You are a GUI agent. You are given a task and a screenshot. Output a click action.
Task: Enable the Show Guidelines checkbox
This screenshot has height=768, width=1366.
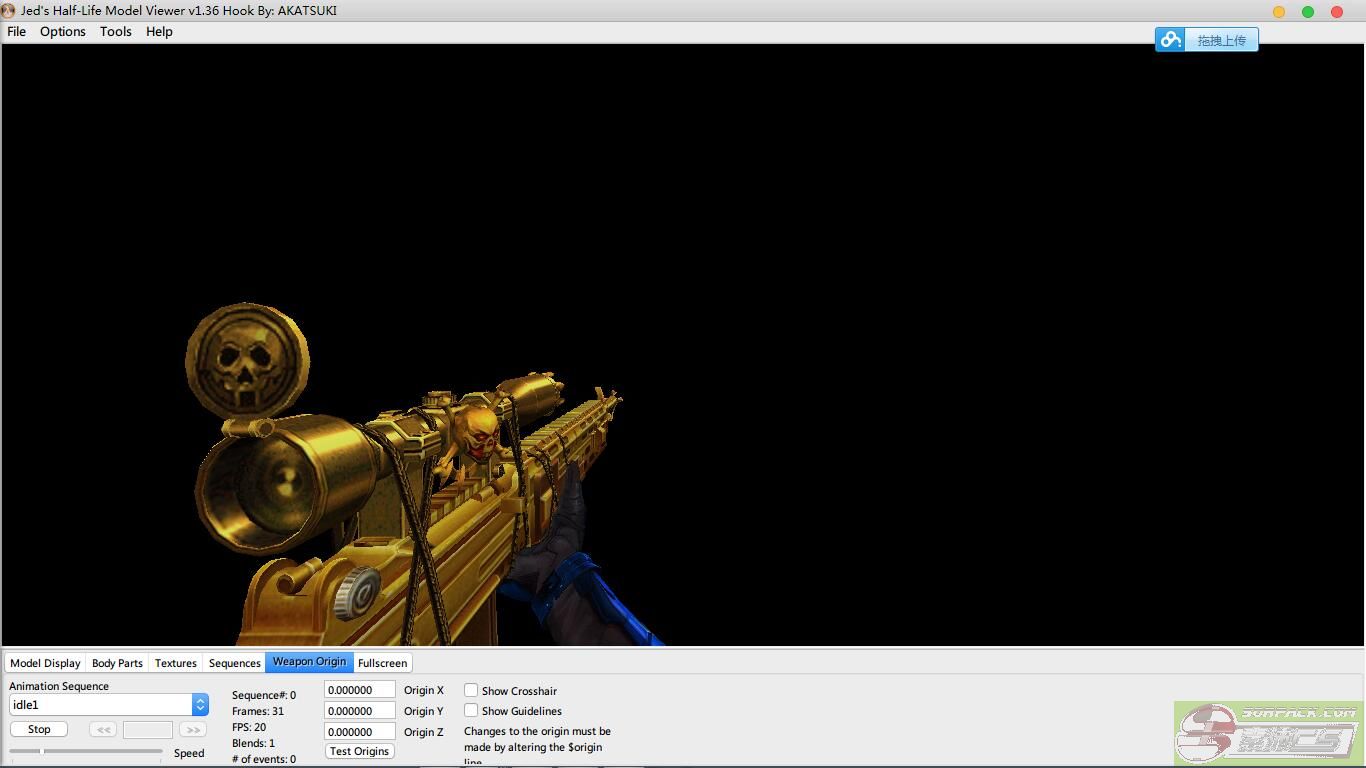coord(471,710)
